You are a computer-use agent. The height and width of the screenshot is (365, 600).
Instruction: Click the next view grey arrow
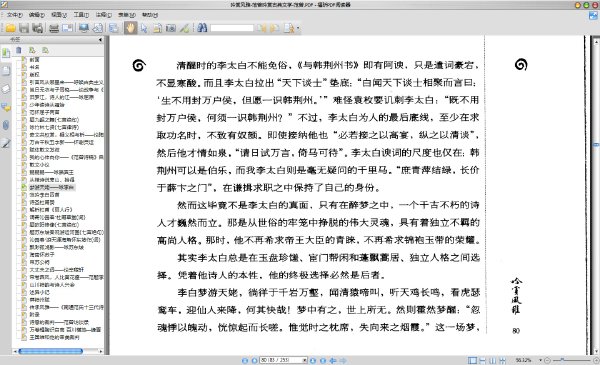343,360
